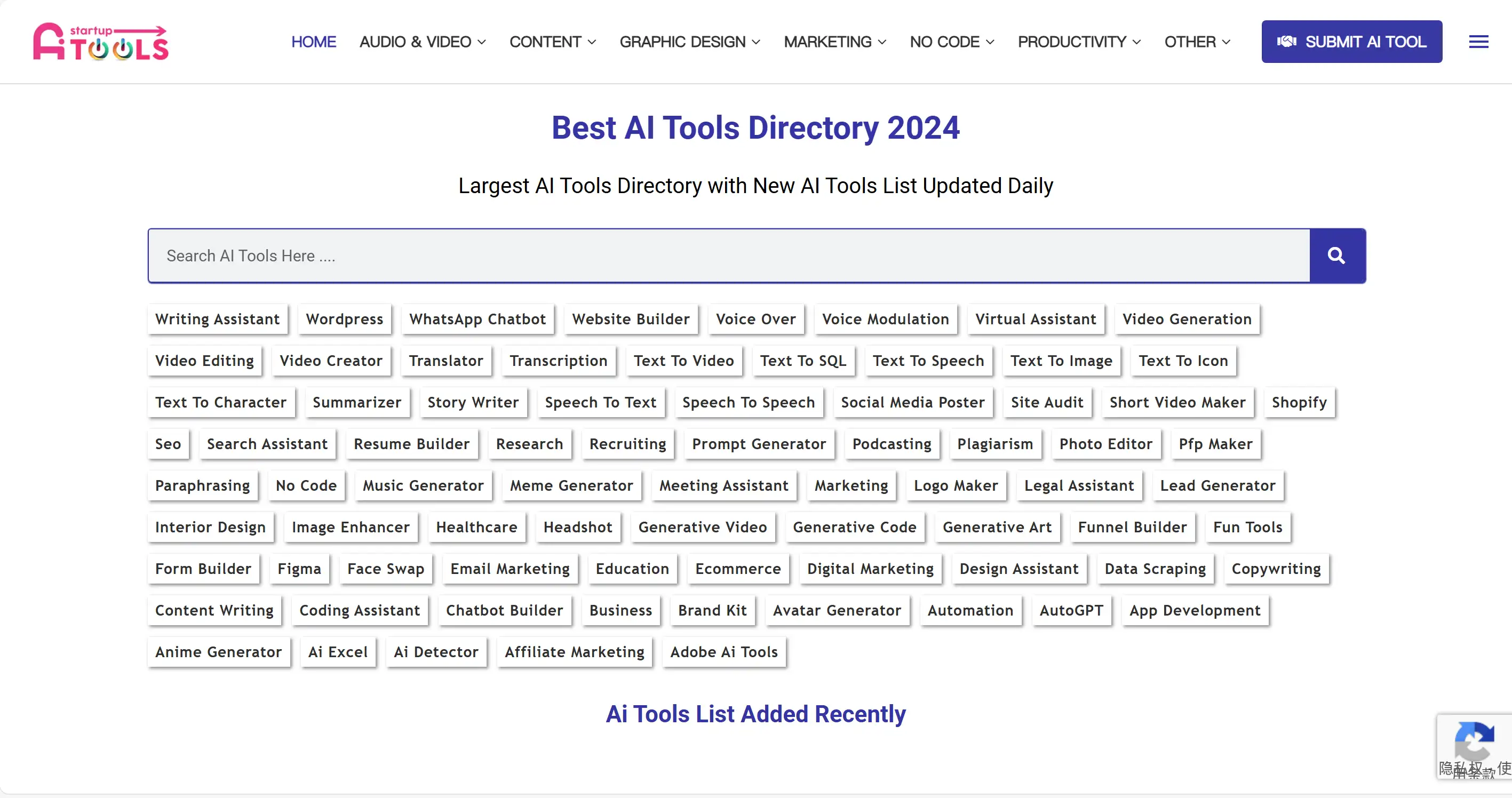Select the Affiliate Marketing tag

575,652
